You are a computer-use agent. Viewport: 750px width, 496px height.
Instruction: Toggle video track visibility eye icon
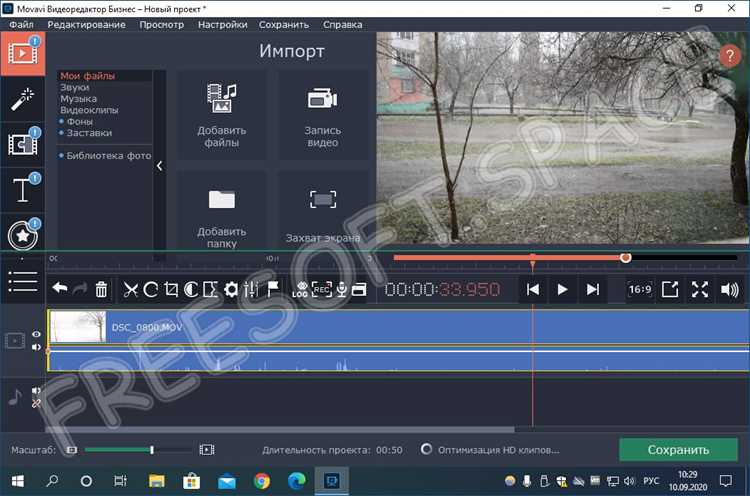click(x=36, y=334)
